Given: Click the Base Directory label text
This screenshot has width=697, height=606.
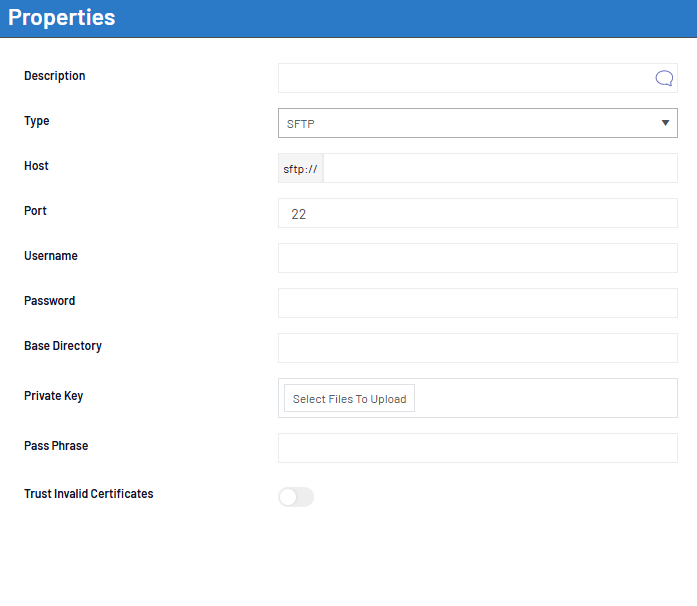Looking at the screenshot, I should (x=63, y=346).
